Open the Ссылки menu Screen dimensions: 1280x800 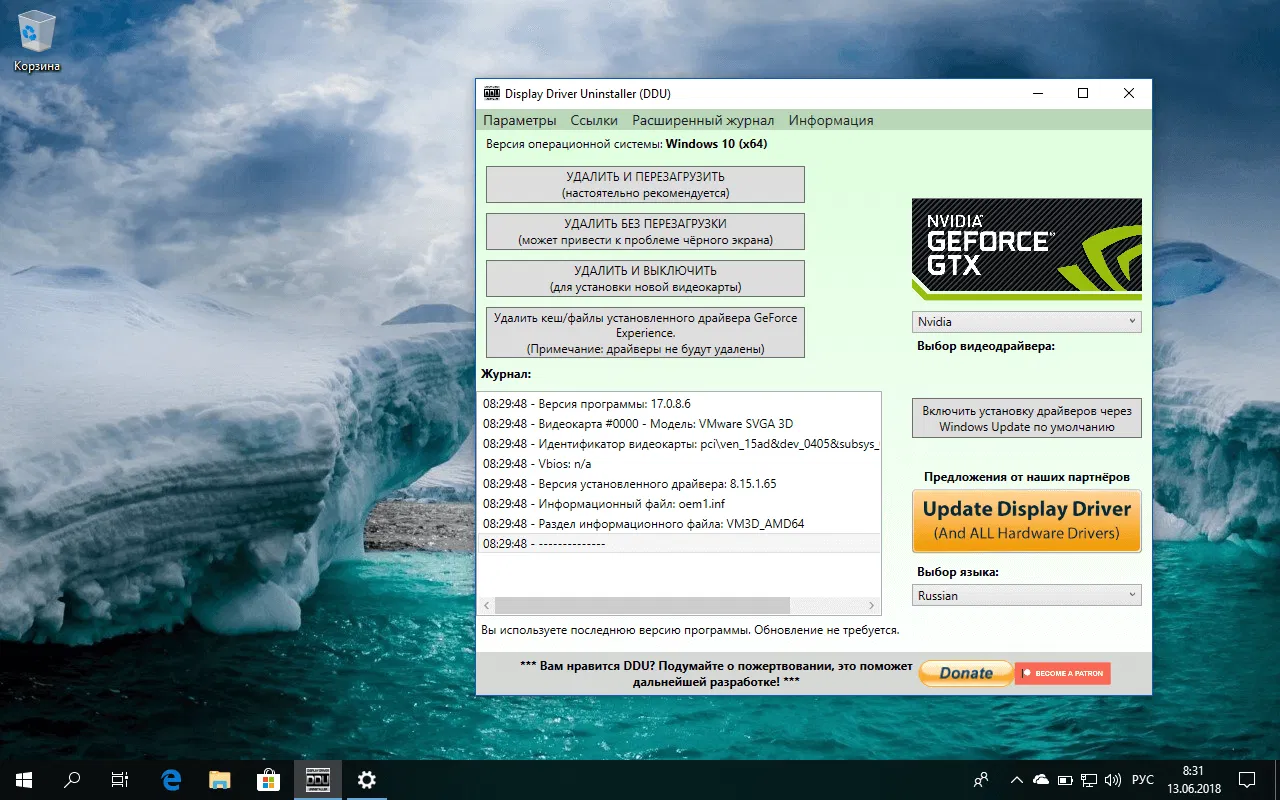(x=594, y=119)
